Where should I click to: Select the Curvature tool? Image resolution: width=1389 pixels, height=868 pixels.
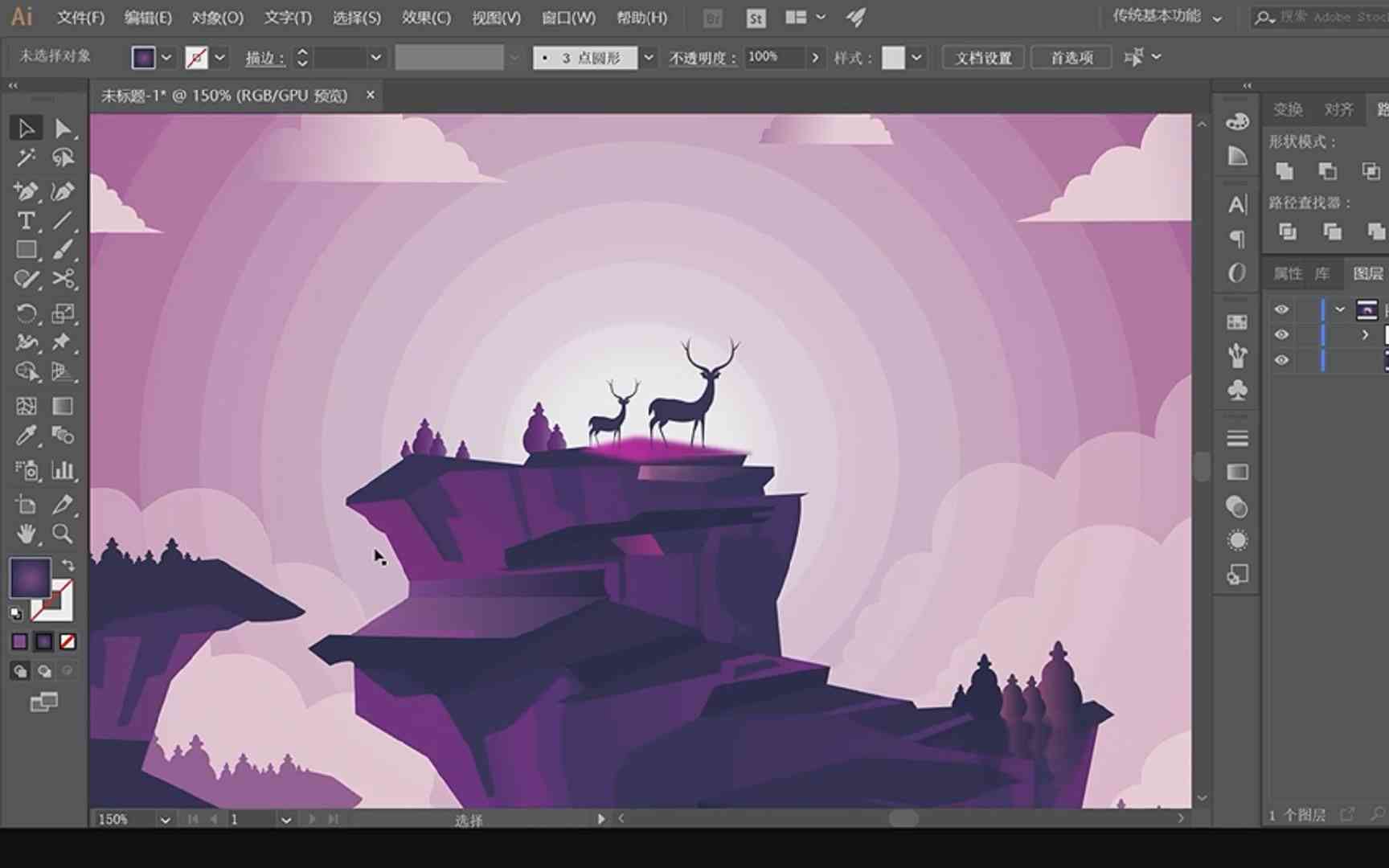63,191
